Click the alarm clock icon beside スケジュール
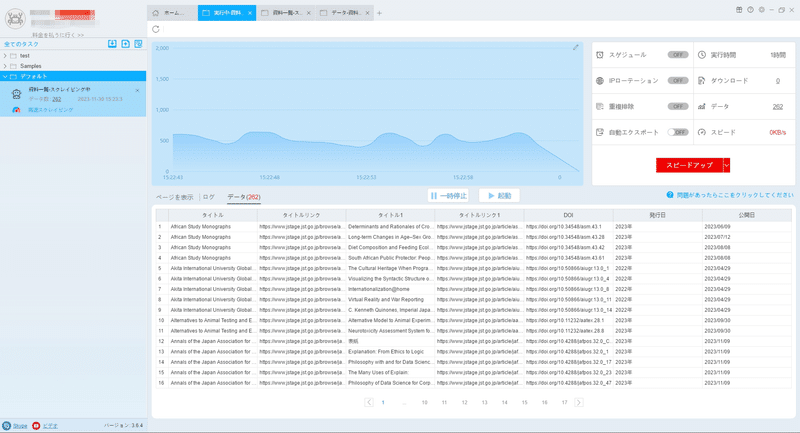Viewport: 800px width, 433px height. coord(600,55)
